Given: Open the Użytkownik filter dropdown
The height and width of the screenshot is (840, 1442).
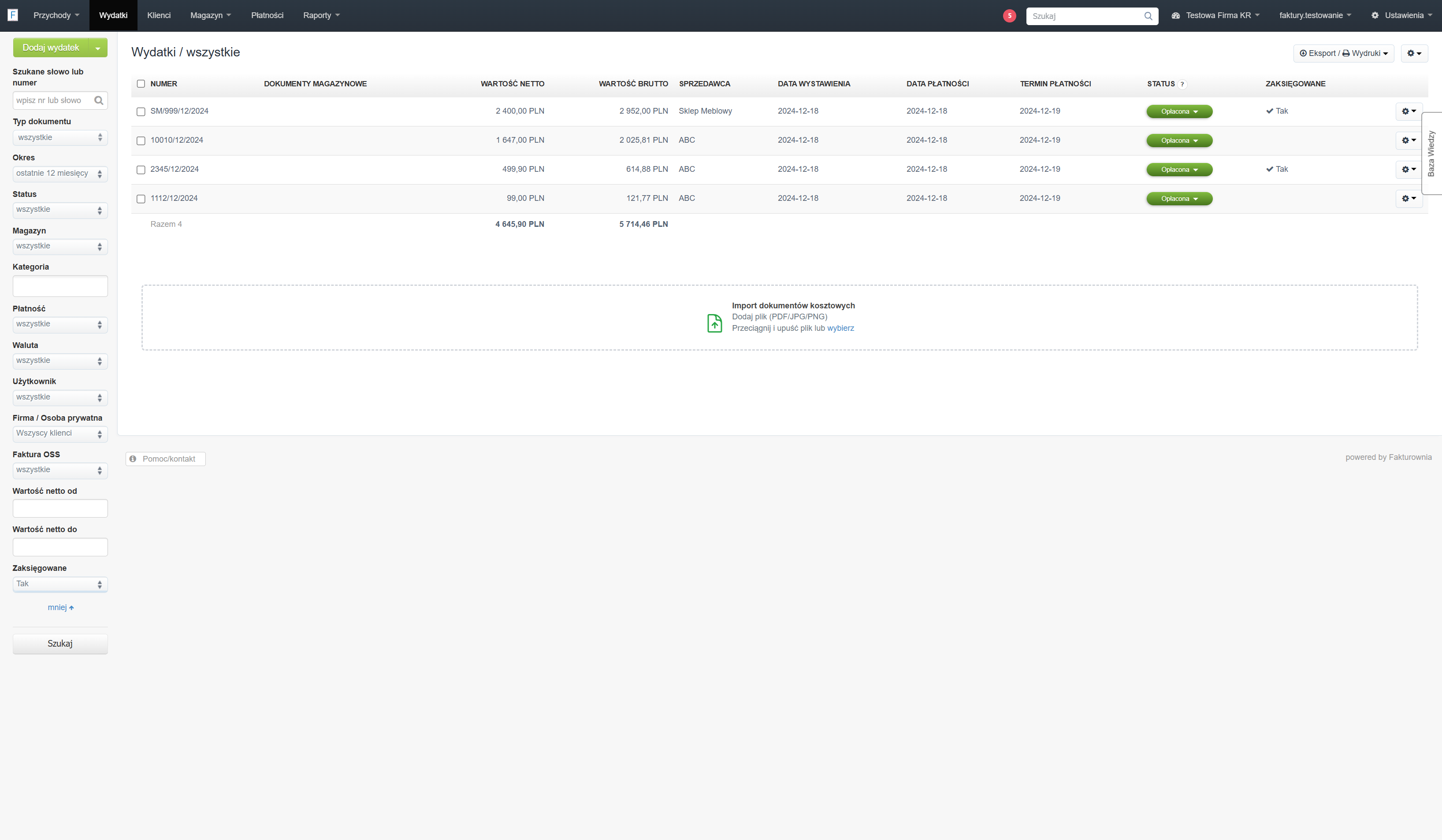Looking at the screenshot, I should click(x=60, y=397).
